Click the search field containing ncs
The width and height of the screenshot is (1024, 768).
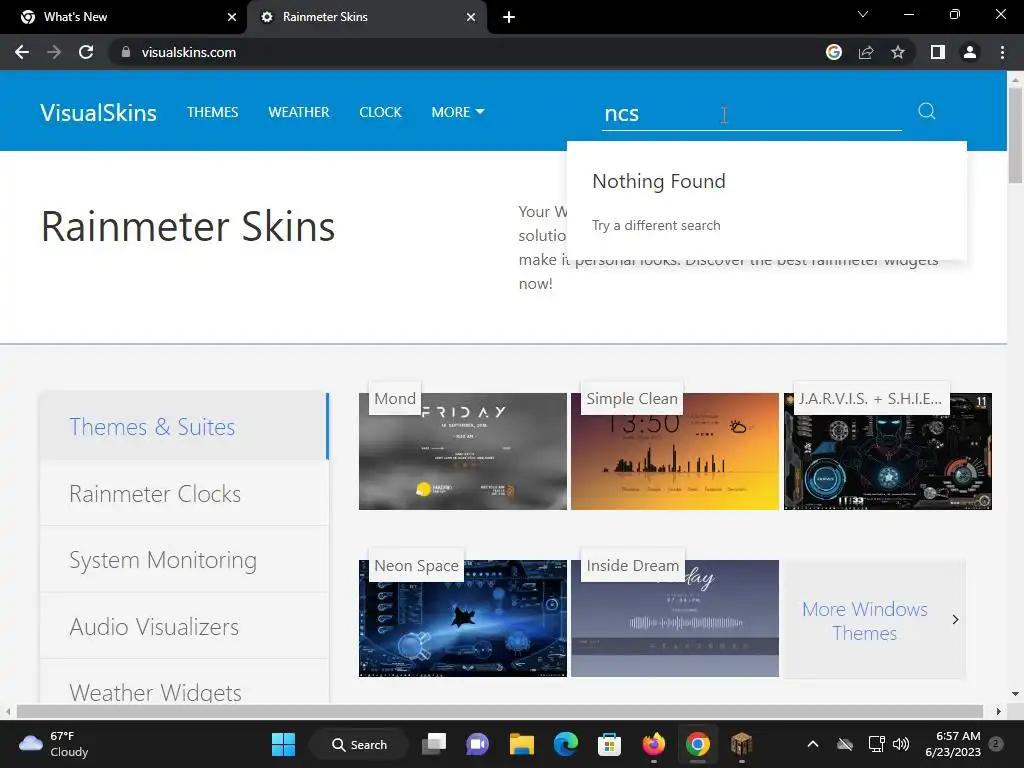pos(752,114)
